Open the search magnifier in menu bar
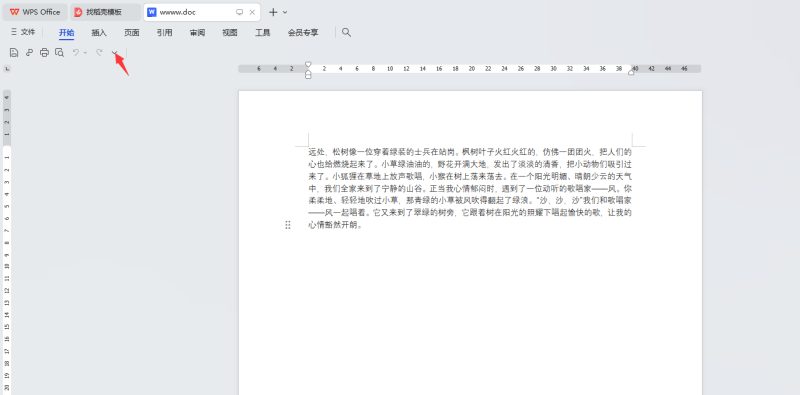 [x=346, y=32]
